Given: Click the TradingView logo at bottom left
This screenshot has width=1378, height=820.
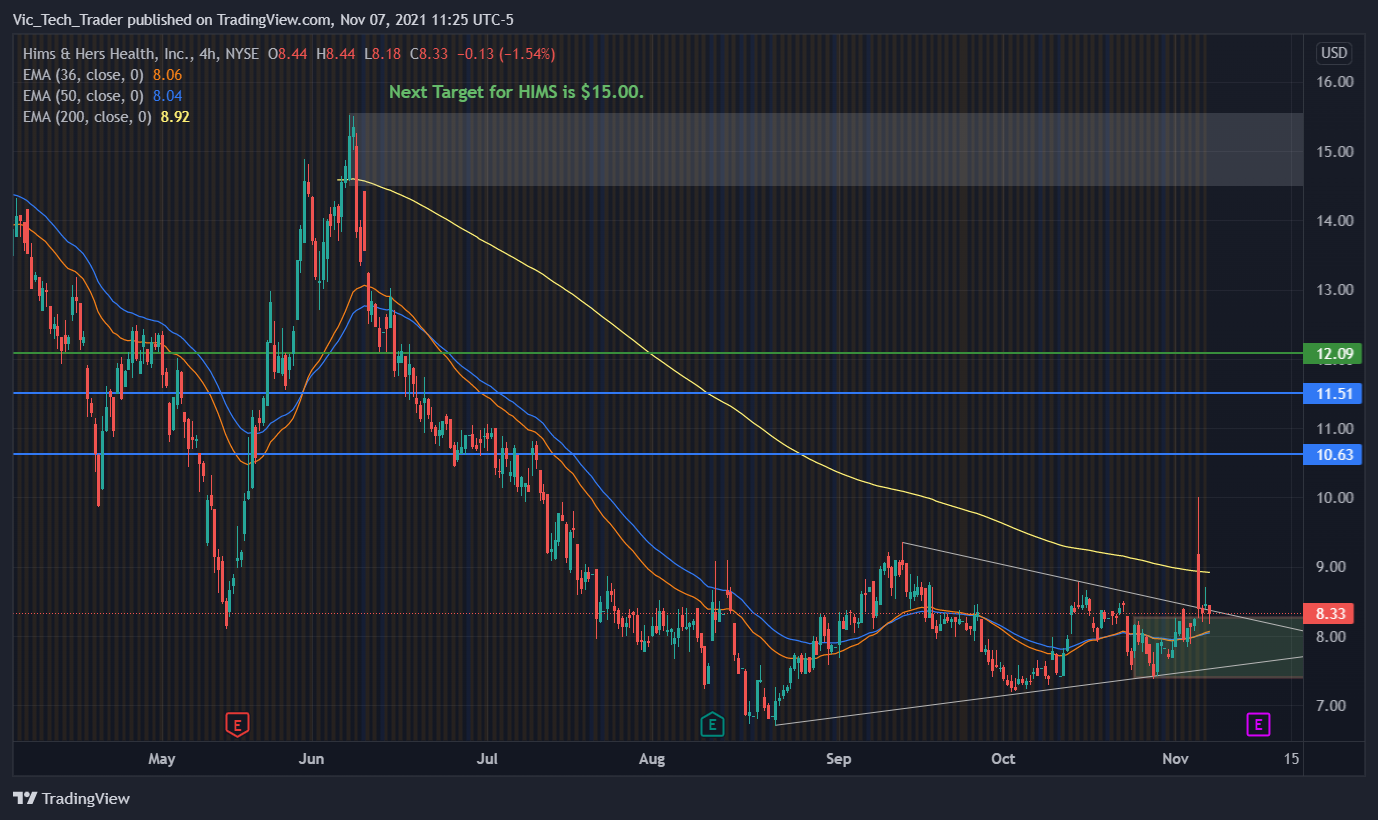Looking at the screenshot, I should click(71, 799).
